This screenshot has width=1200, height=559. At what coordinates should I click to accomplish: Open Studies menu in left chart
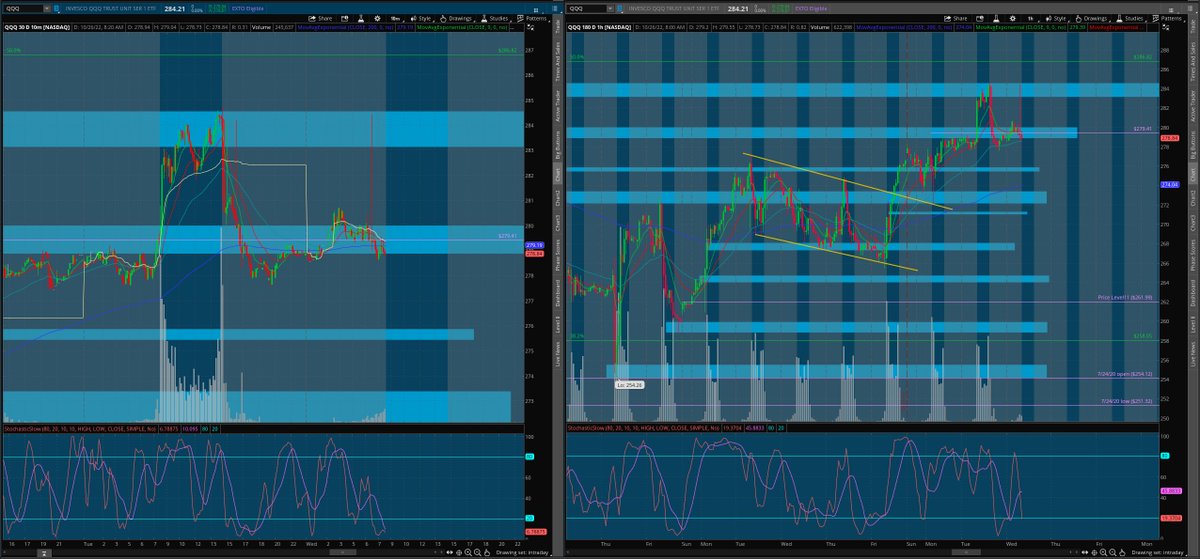[x=495, y=18]
